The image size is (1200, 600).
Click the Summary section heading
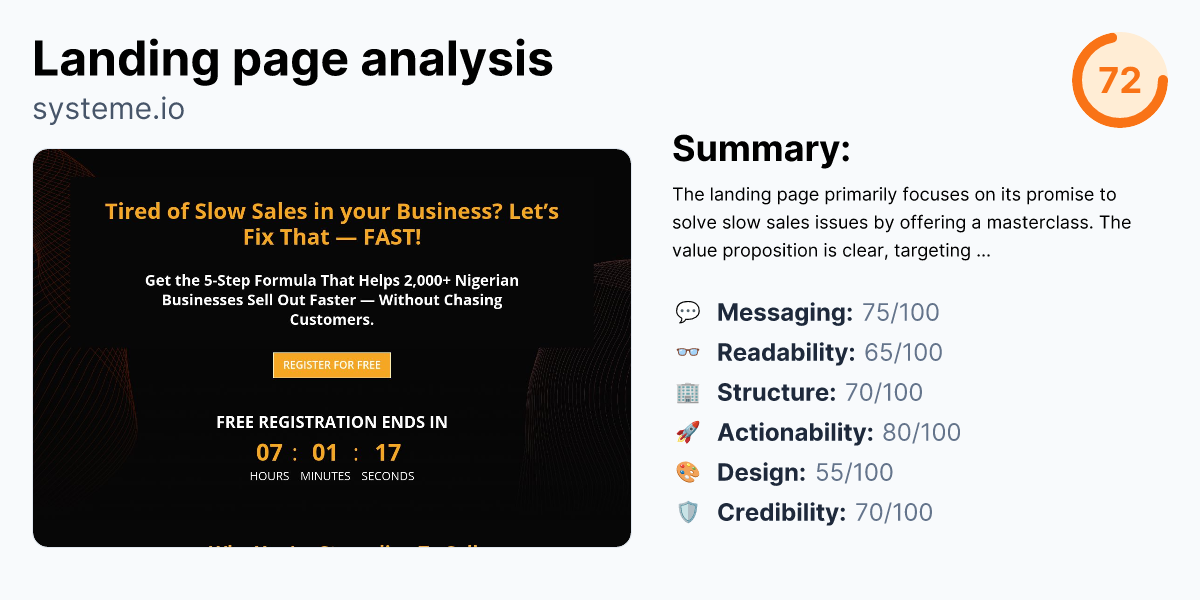[x=761, y=148]
